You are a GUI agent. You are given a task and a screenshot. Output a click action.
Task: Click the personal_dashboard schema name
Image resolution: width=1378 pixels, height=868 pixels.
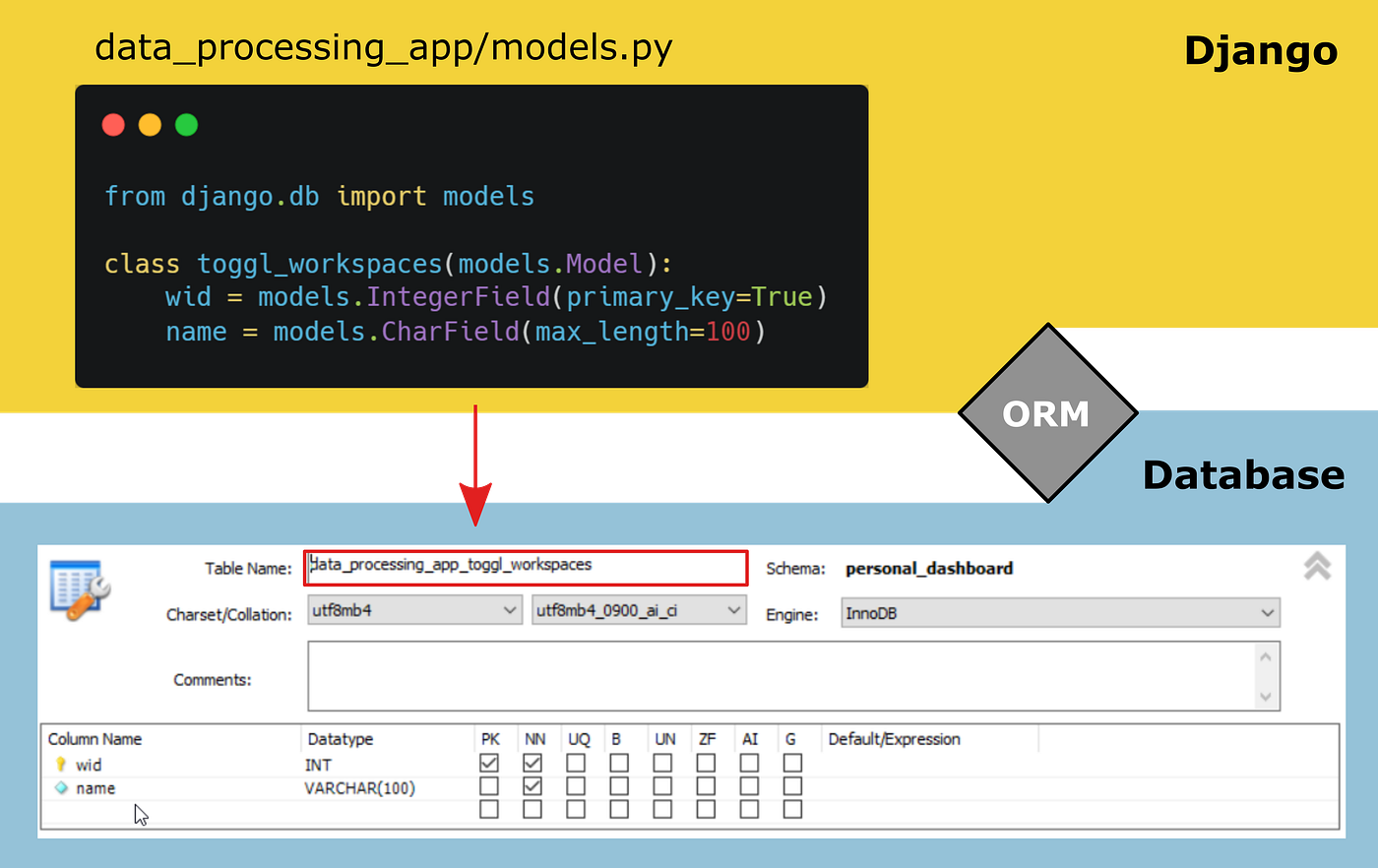point(929,568)
